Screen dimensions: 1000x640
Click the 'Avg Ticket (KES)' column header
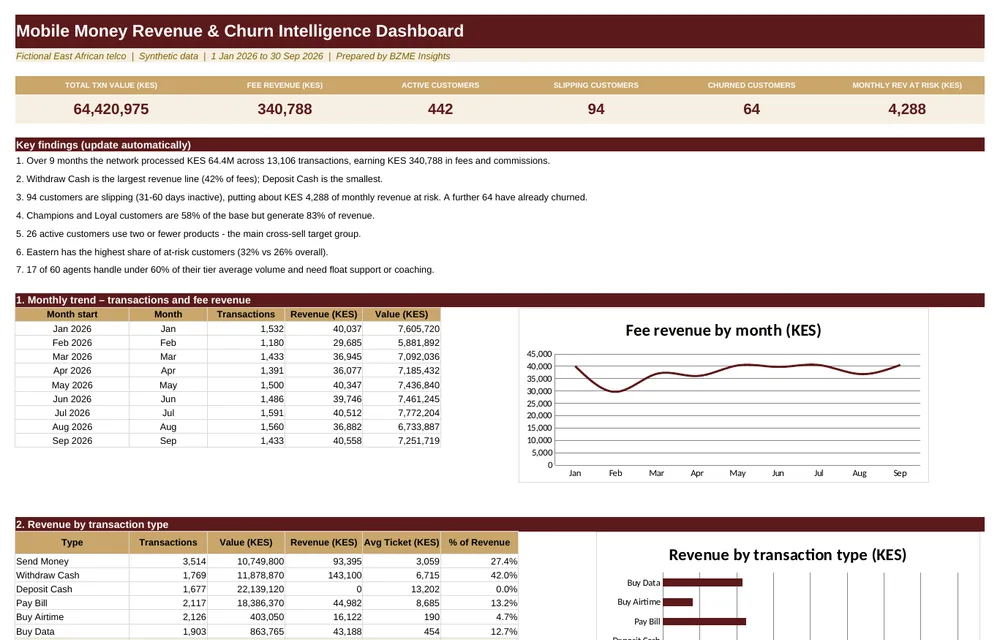(402, 542)
